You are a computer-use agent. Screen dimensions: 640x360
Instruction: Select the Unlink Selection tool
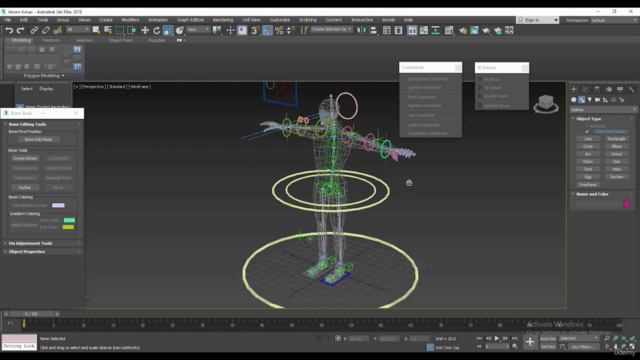[46, 30]
